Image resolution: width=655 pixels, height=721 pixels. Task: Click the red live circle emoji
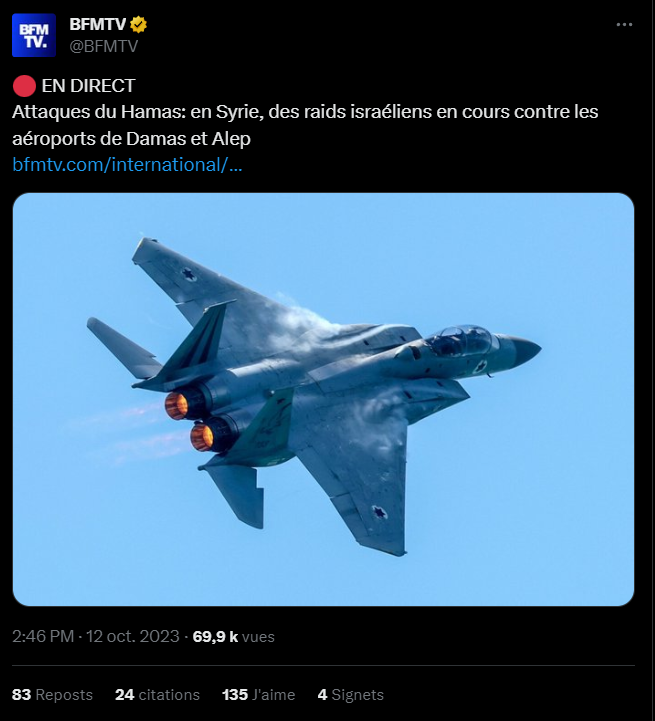(x=24, y=86)
